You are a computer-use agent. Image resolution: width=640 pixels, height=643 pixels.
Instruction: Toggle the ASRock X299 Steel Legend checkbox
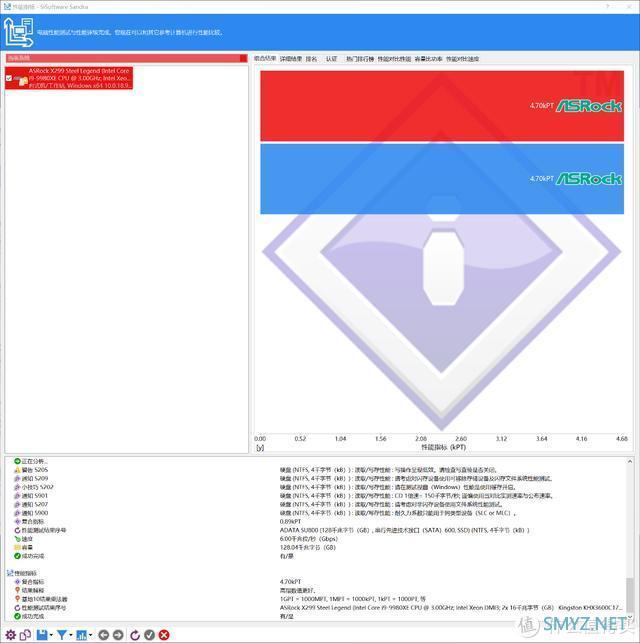[9, 78]
